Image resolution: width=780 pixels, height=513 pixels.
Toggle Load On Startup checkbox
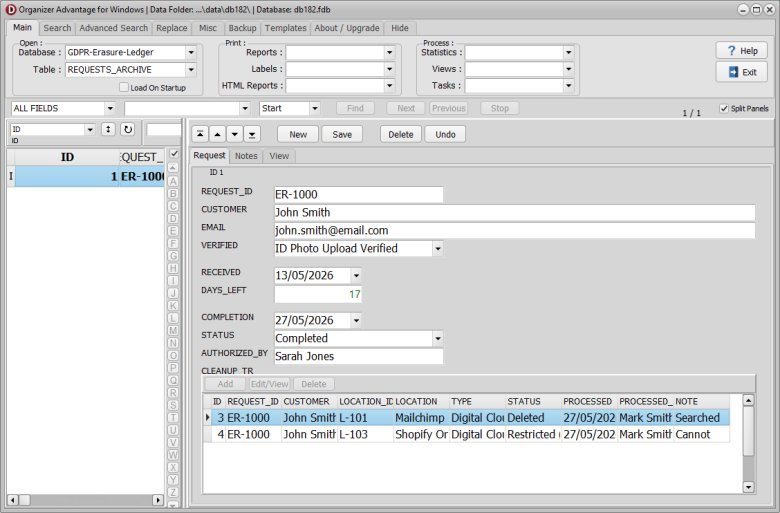point(124,87)
